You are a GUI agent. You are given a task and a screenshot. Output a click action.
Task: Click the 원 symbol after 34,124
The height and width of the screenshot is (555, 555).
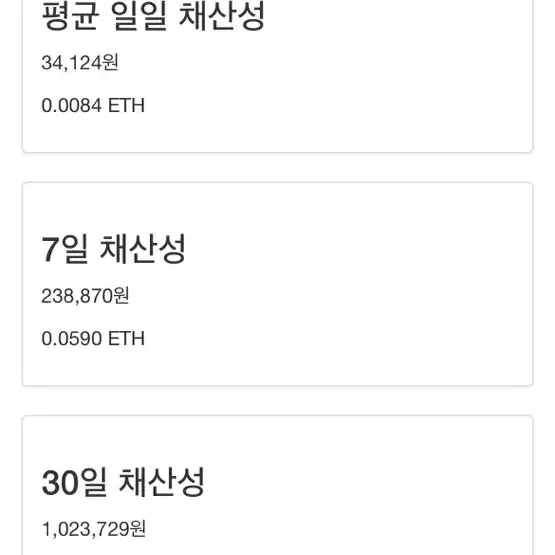[110, 62]
